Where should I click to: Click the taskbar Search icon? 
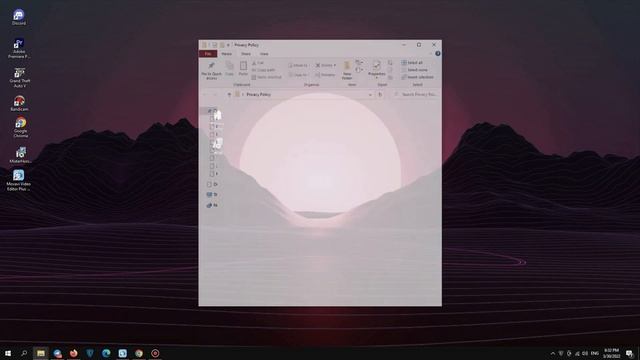(x=24, y=353)
